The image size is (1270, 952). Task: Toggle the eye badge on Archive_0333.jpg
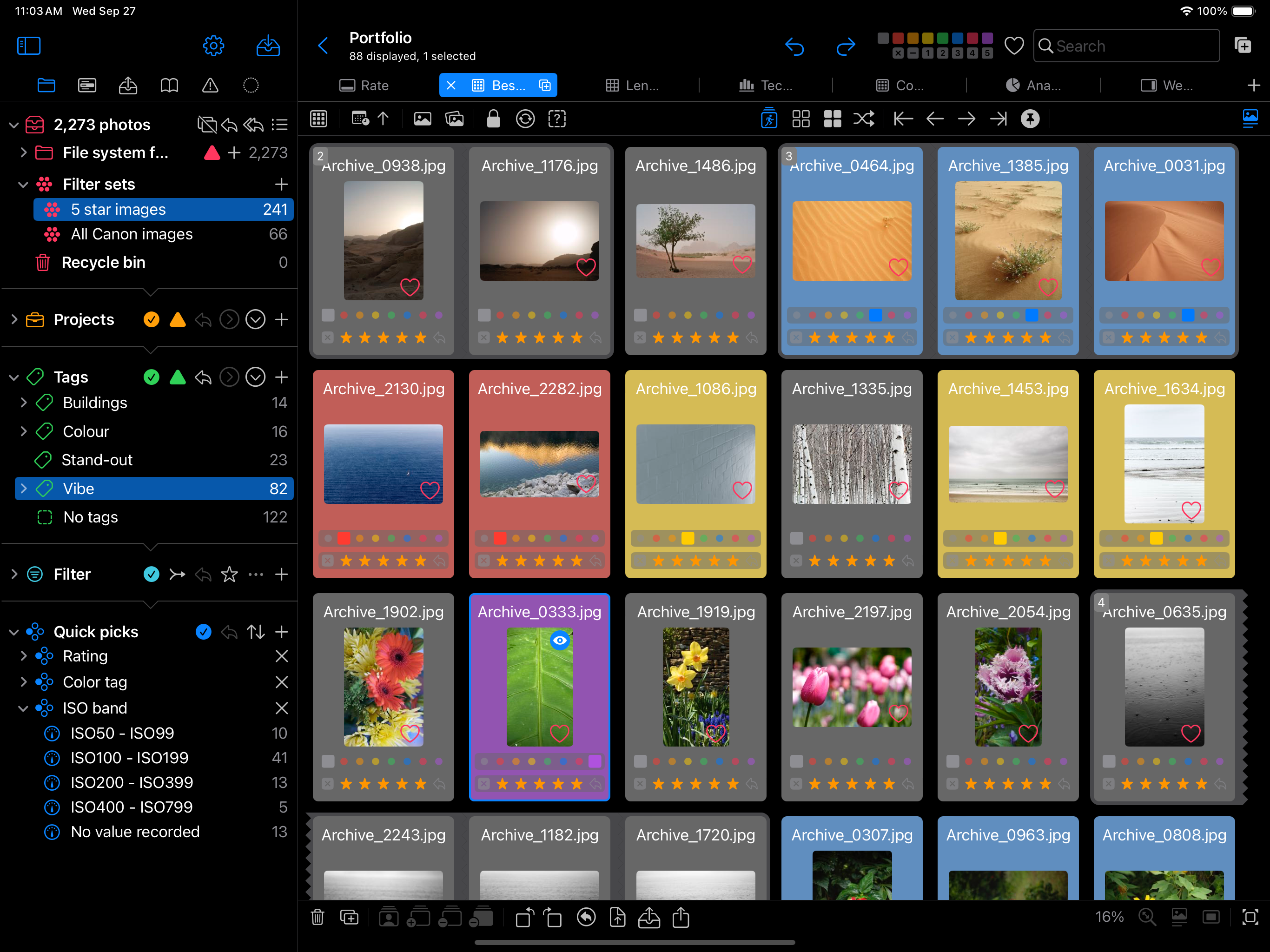[560, 640]
